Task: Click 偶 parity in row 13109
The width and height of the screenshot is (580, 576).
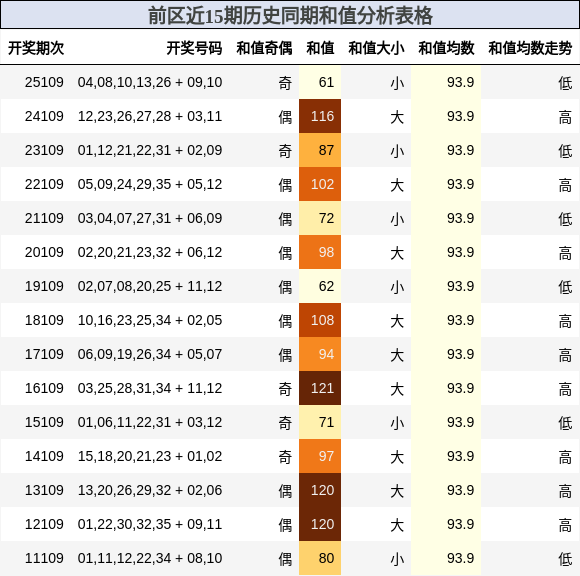Action: [285, 491]
